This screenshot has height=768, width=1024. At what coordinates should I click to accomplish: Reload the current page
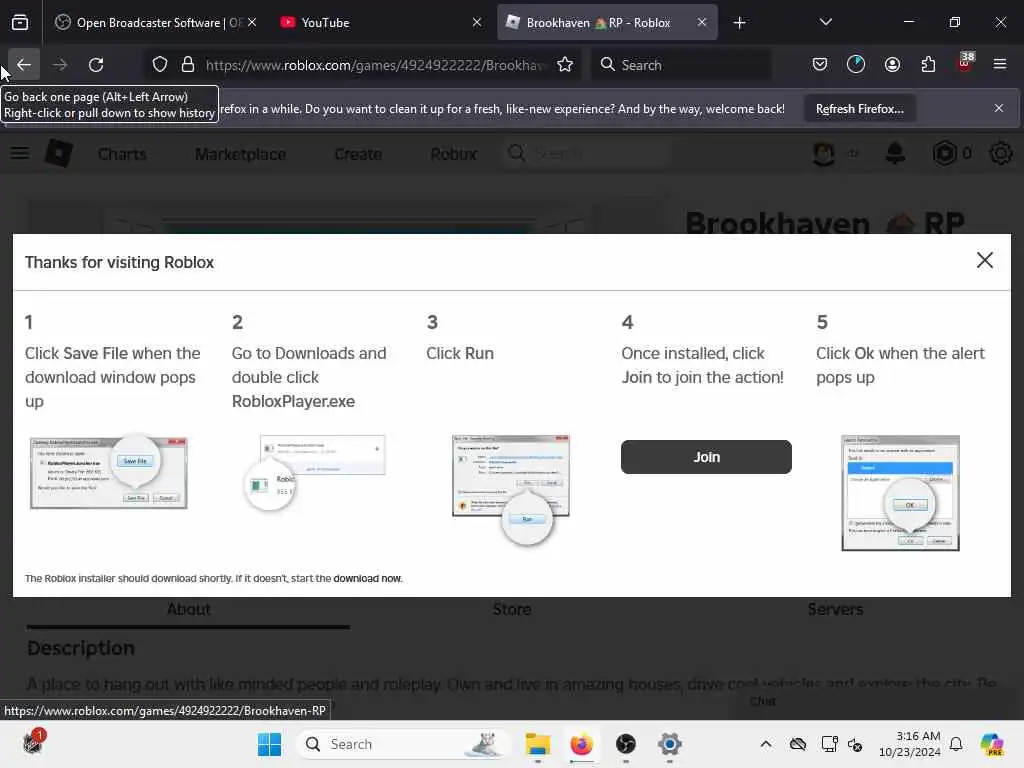[x=96, y=65]
